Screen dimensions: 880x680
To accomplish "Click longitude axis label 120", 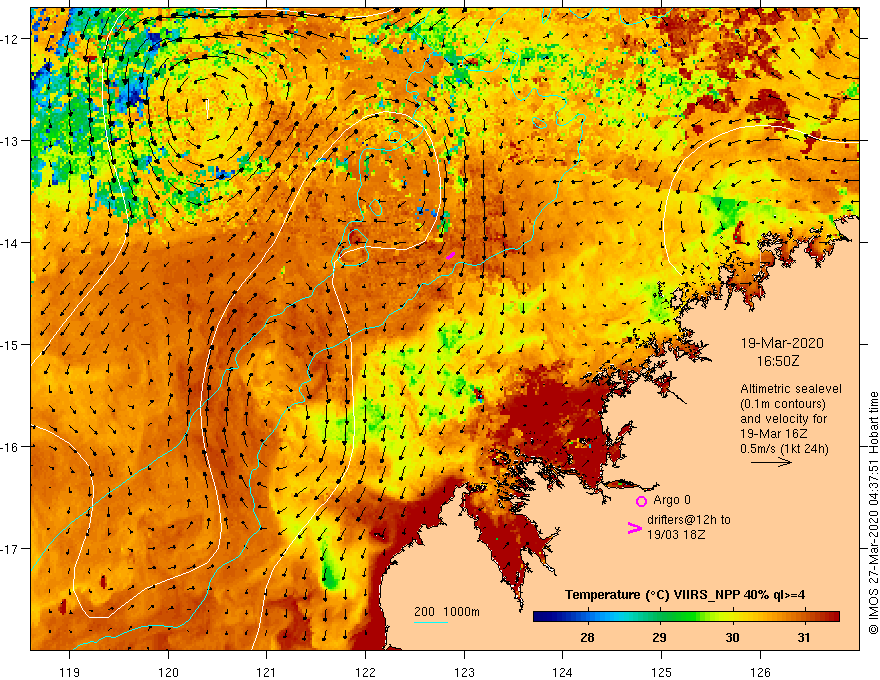I will (x=168, y=672).
